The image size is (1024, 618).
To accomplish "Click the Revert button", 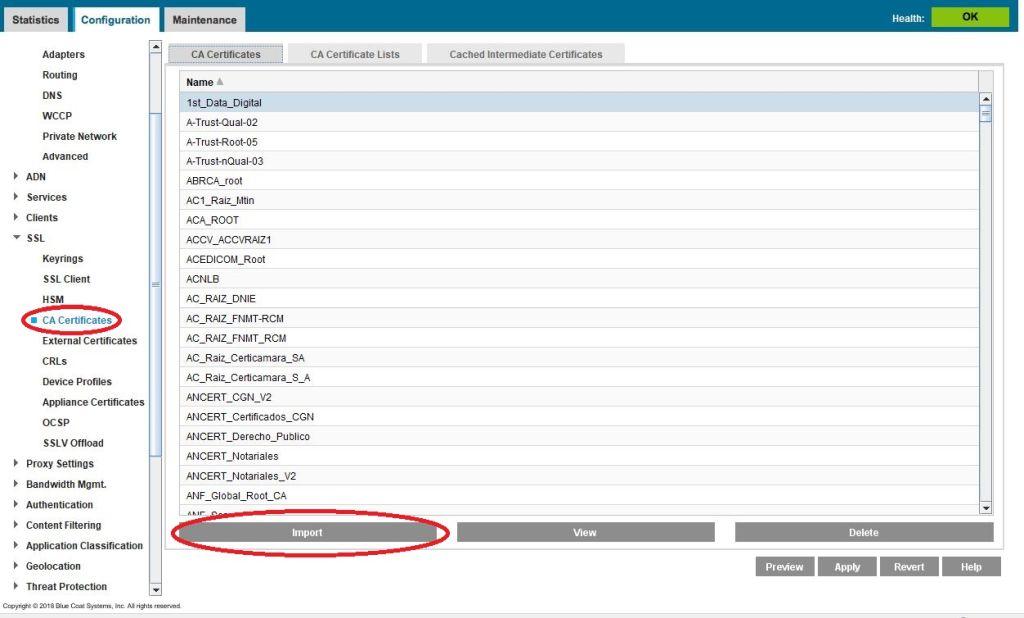I will (x=909, y=567).
